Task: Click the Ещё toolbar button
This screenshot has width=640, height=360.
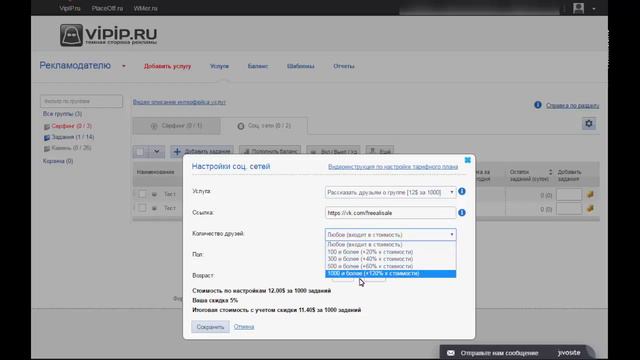Action: pyautogui.click(x=380, y=151)
